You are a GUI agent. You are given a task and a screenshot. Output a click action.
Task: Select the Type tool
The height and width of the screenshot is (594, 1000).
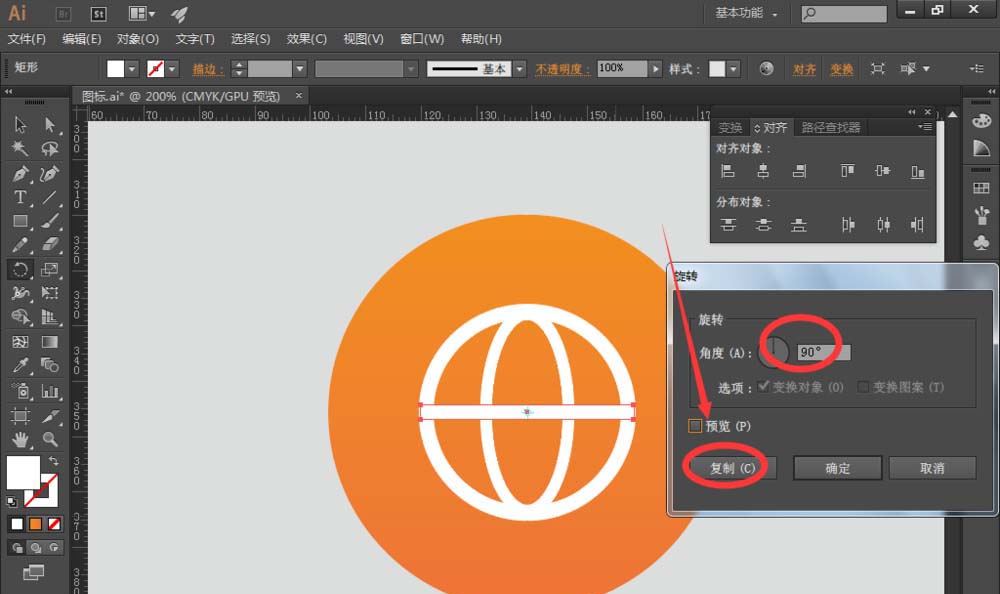[20, 197]
